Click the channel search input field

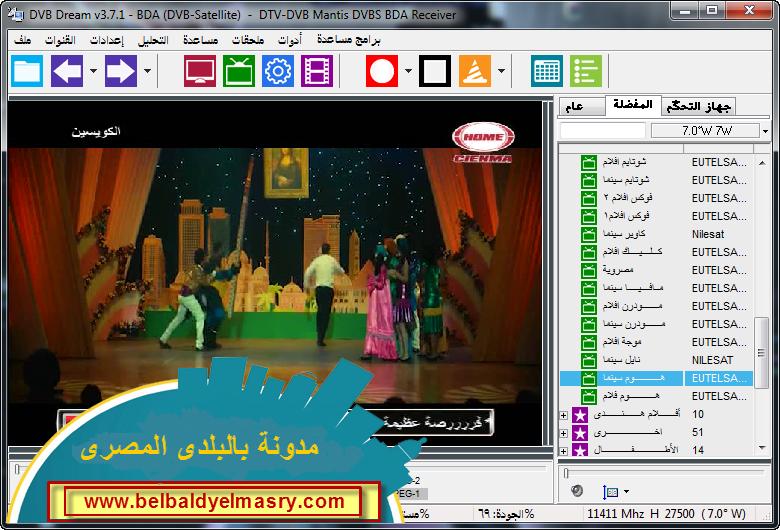click(x=602, y=131)
